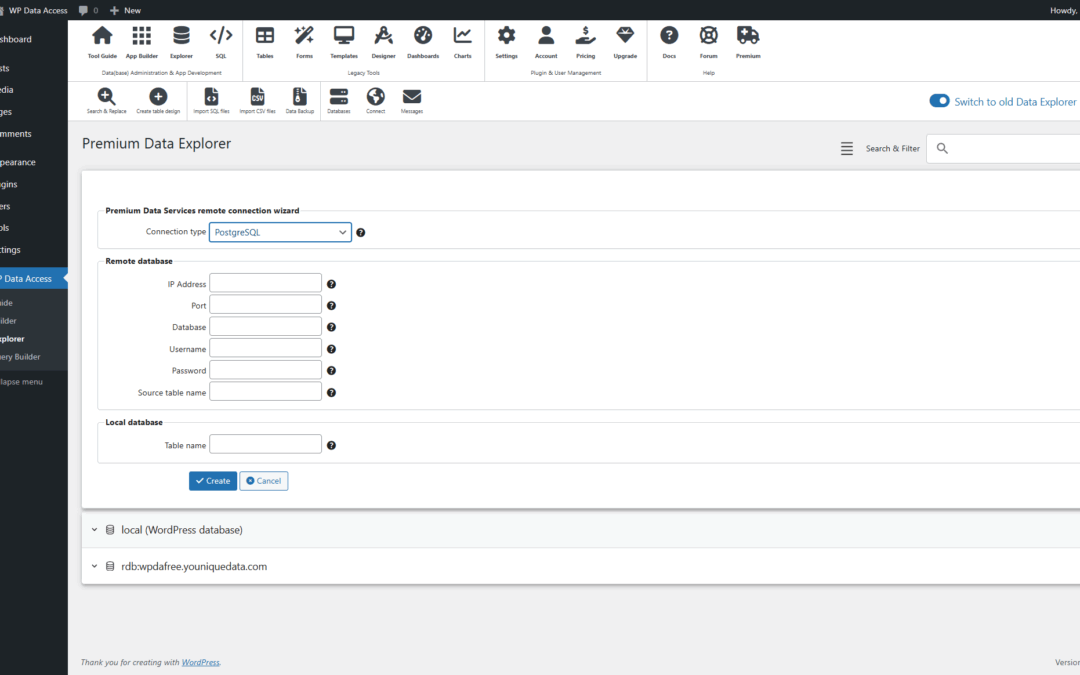Show help for Source table name
The height and width of the screenshot is (675, 1080).
pyautogui.click(x=331, y=393)
